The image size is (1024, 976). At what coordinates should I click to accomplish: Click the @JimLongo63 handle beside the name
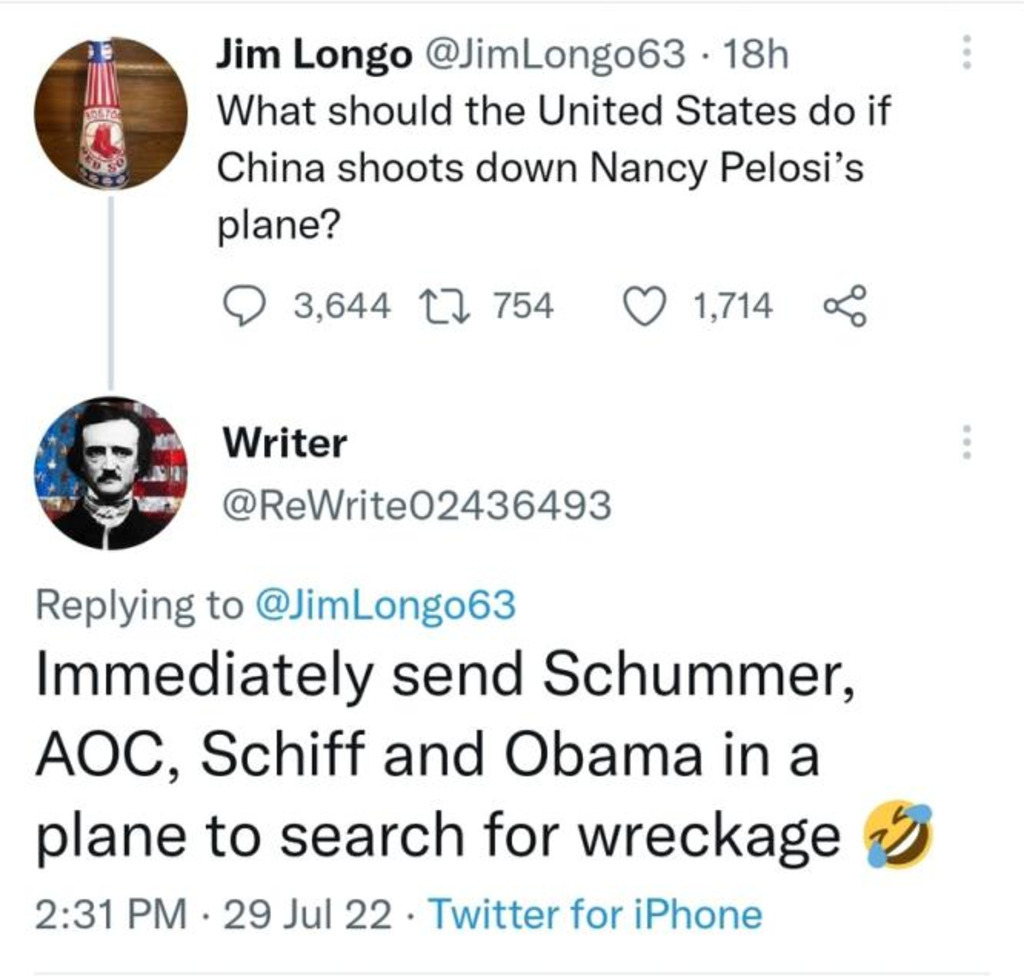[x=555, y=55]
